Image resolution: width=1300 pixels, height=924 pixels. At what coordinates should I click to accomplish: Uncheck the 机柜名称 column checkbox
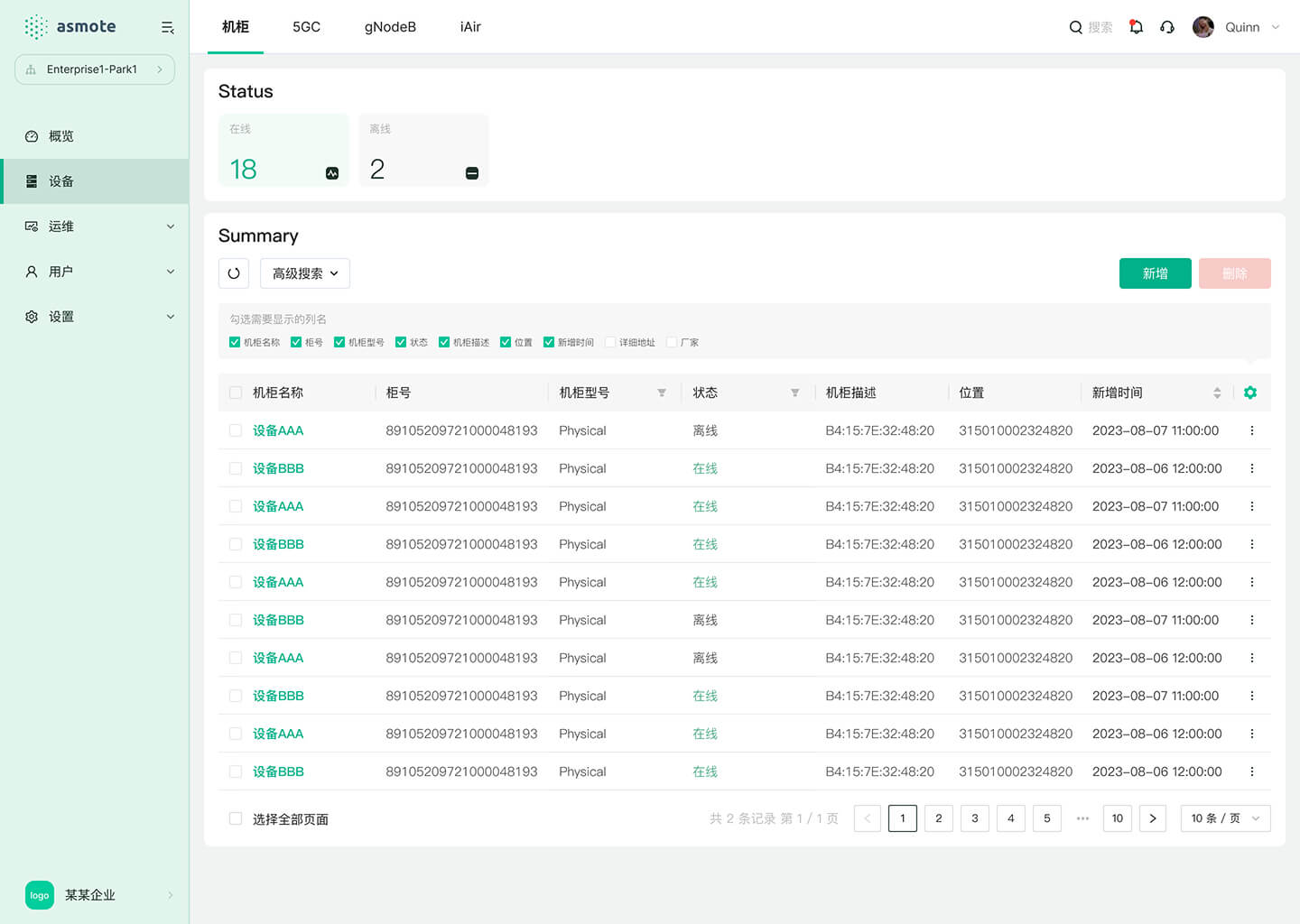(x=235, y=342)
